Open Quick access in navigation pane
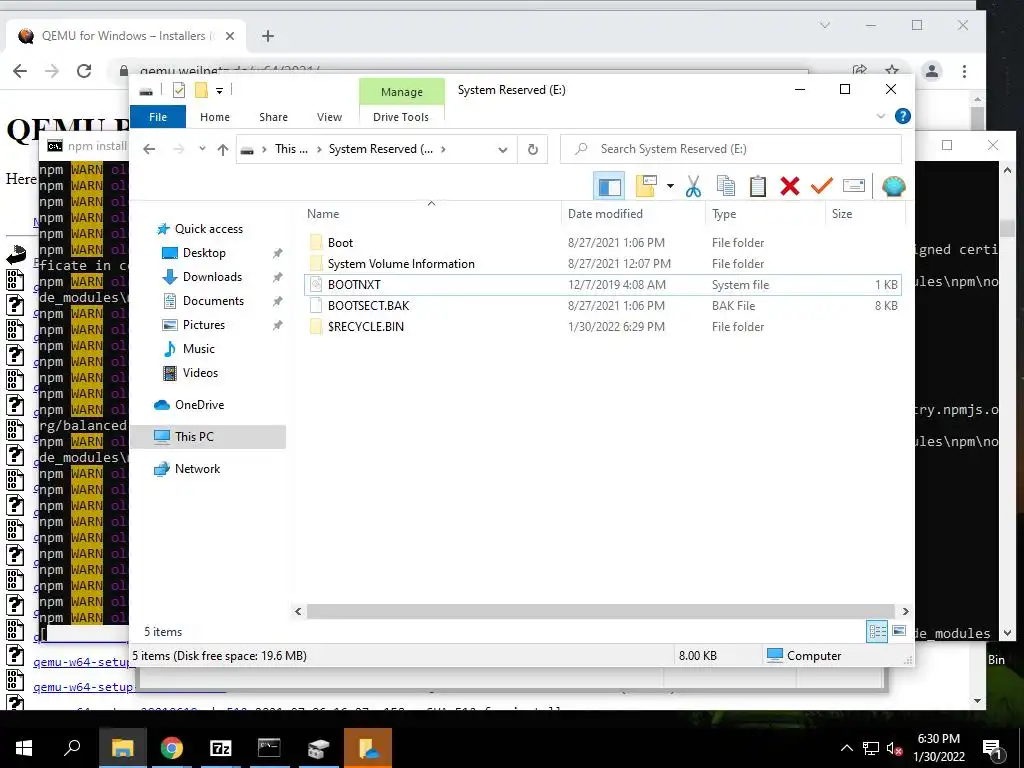This screenshot has height=768, width=1024. click(x=208, y=229)
